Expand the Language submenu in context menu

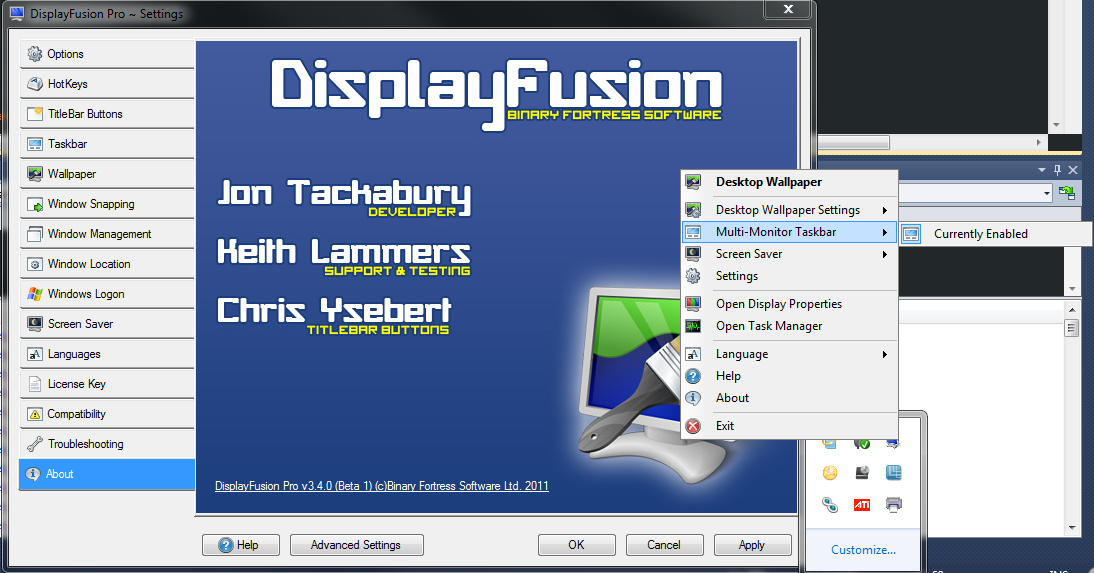coord(788,354)
